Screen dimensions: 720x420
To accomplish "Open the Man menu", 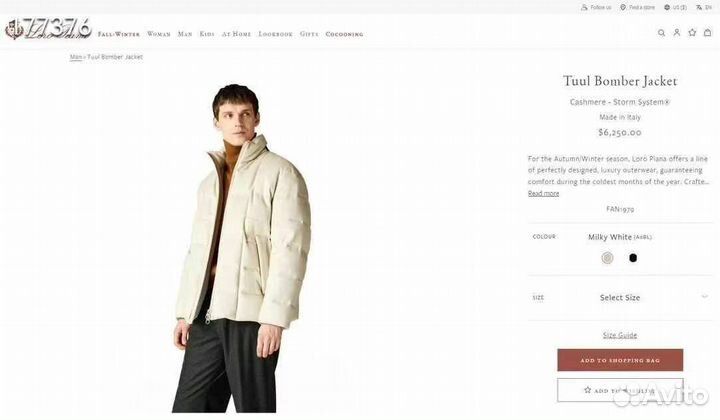I will tap(185, 34).
